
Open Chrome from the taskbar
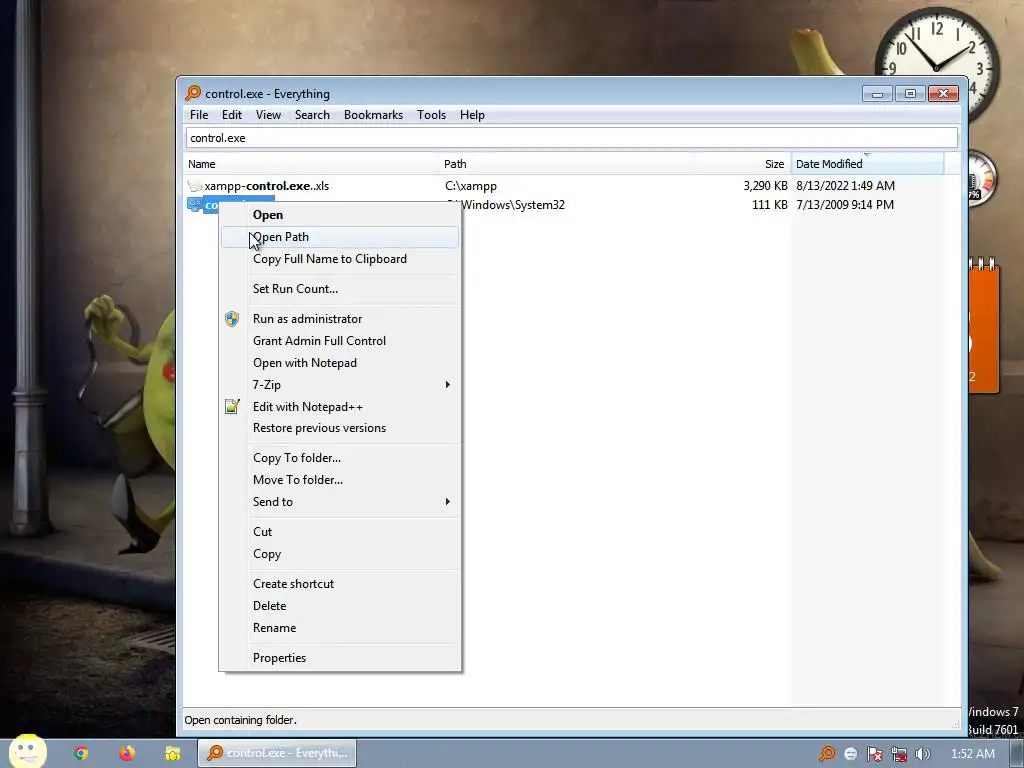click(81, 753)
